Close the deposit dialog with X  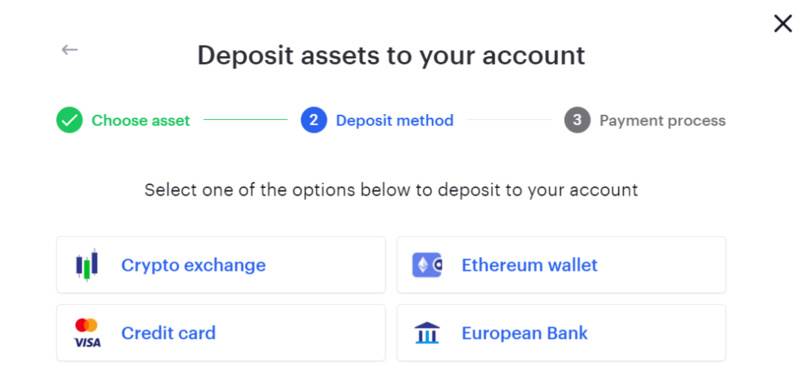(783, 23)
